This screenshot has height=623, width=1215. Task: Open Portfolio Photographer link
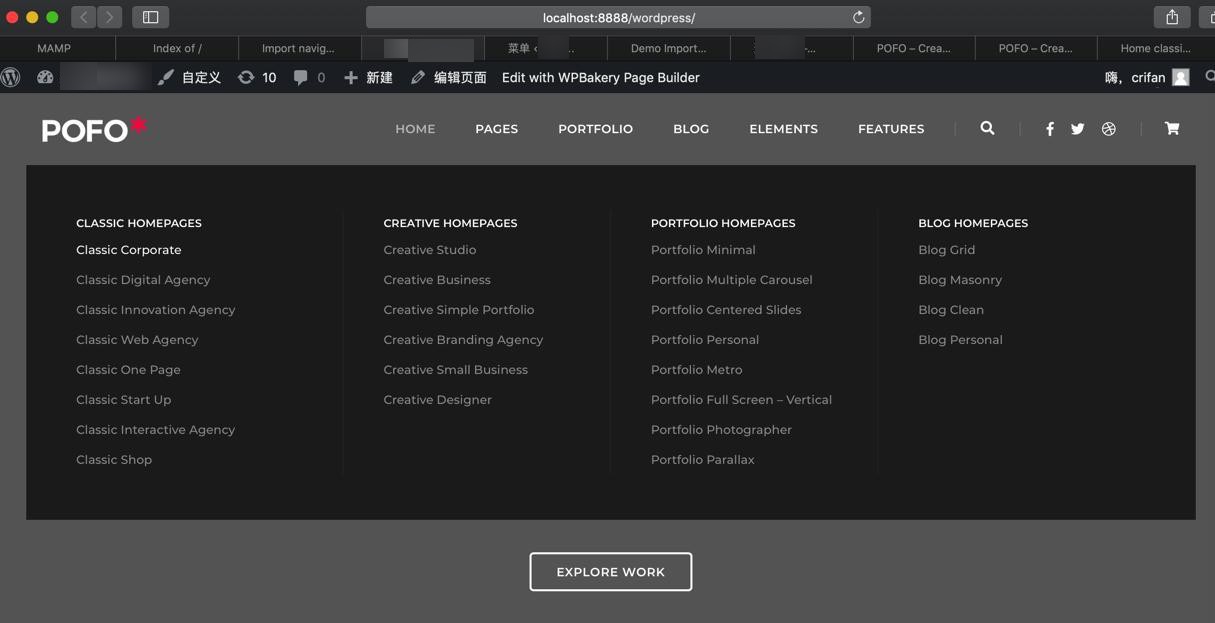[x=721, y=430]
